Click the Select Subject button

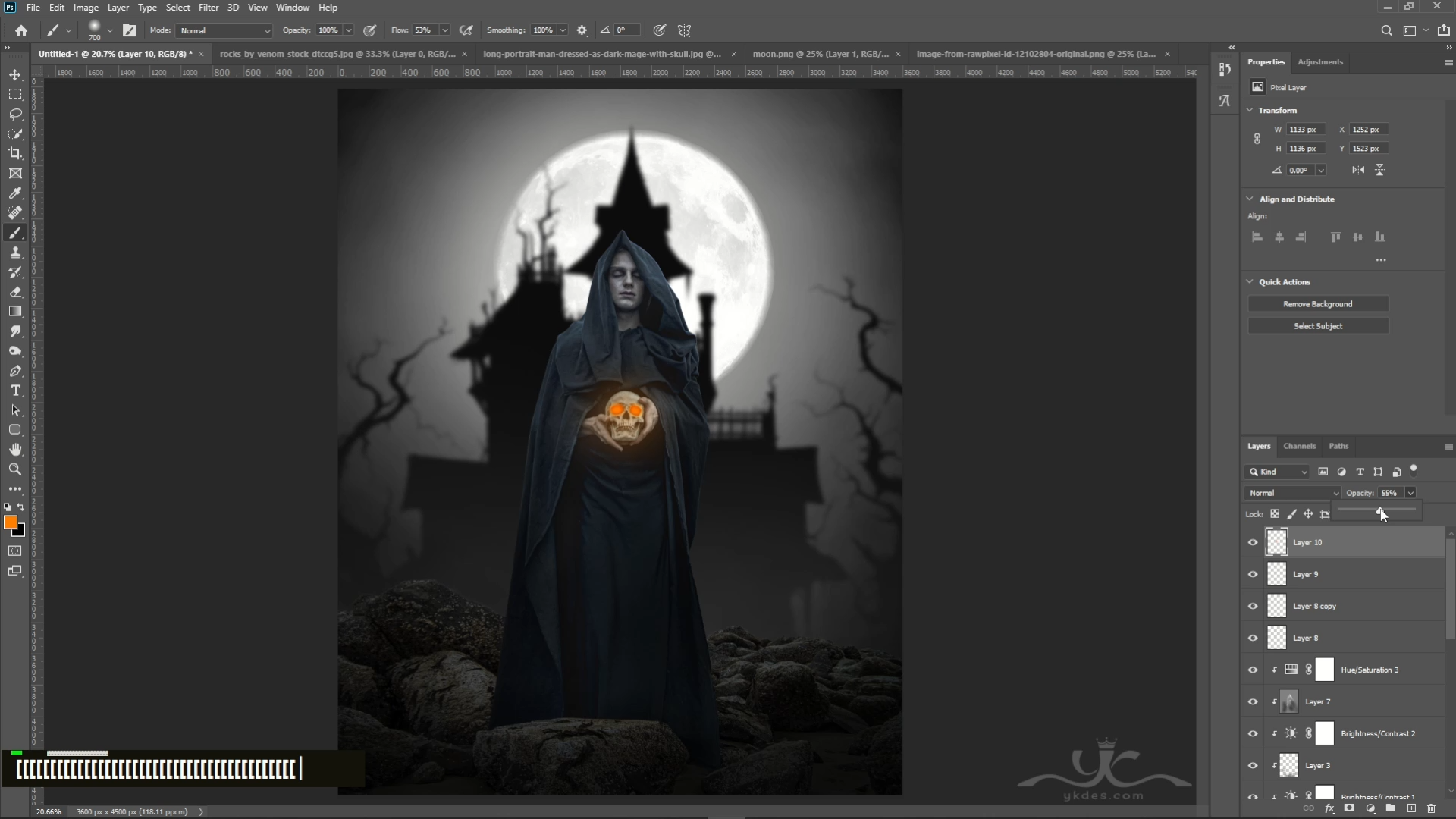click(x=1318, y=326)
